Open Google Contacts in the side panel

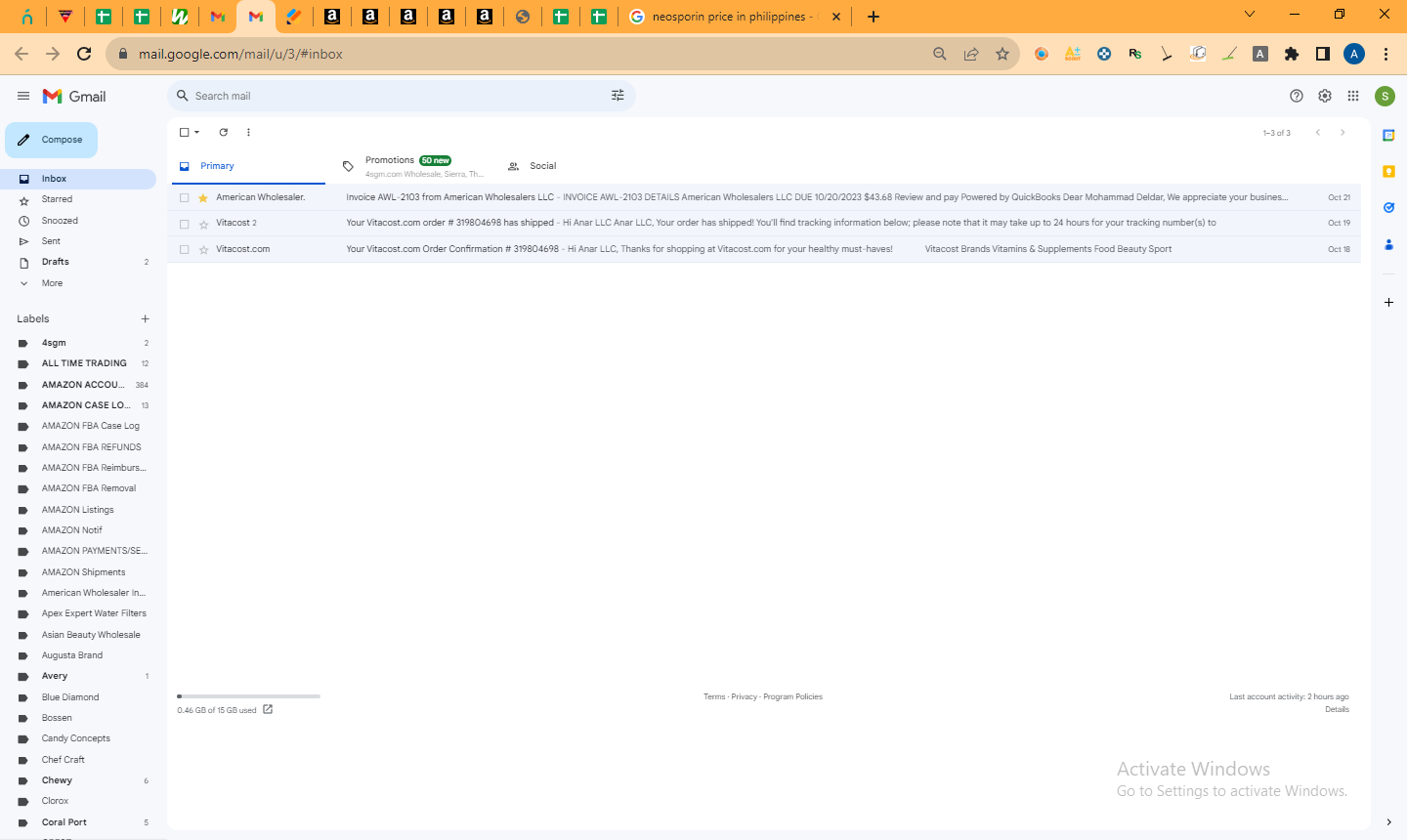pos(1388,244)
